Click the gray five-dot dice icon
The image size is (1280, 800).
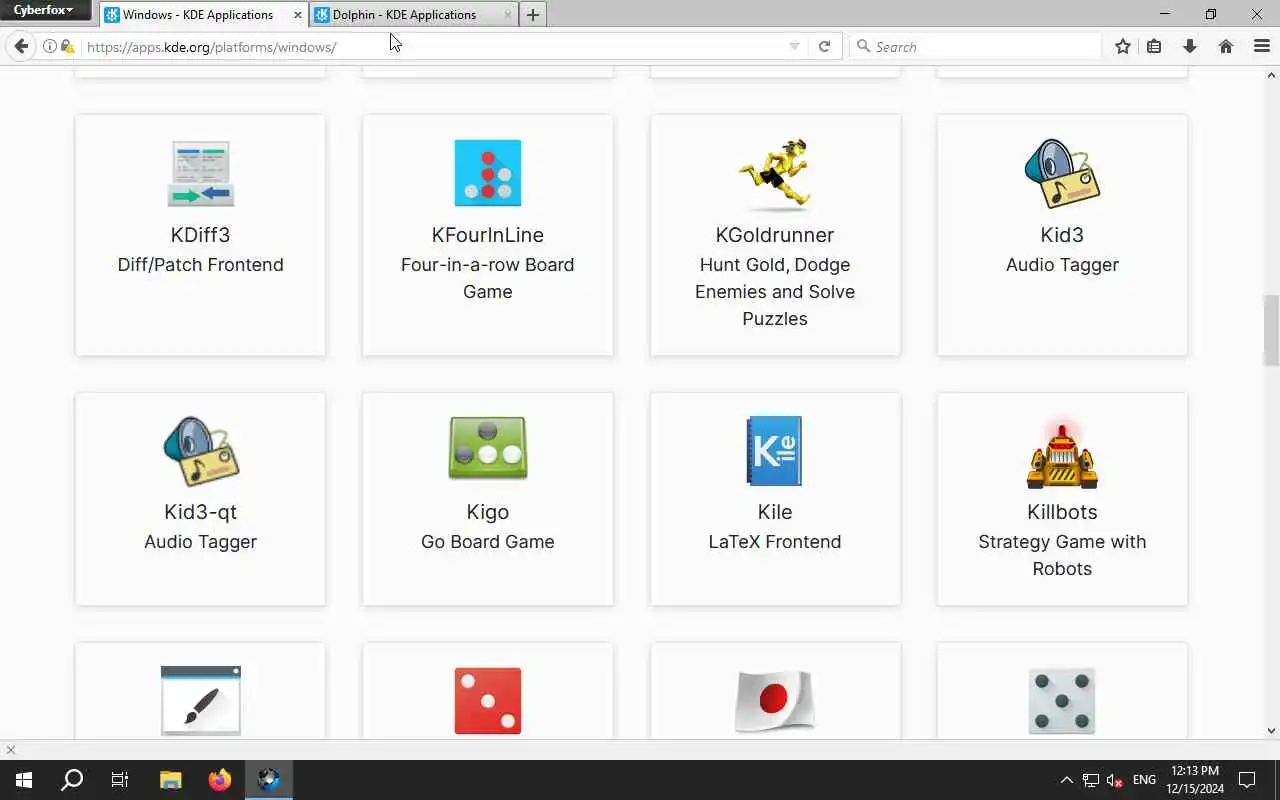click(1062, 701)
